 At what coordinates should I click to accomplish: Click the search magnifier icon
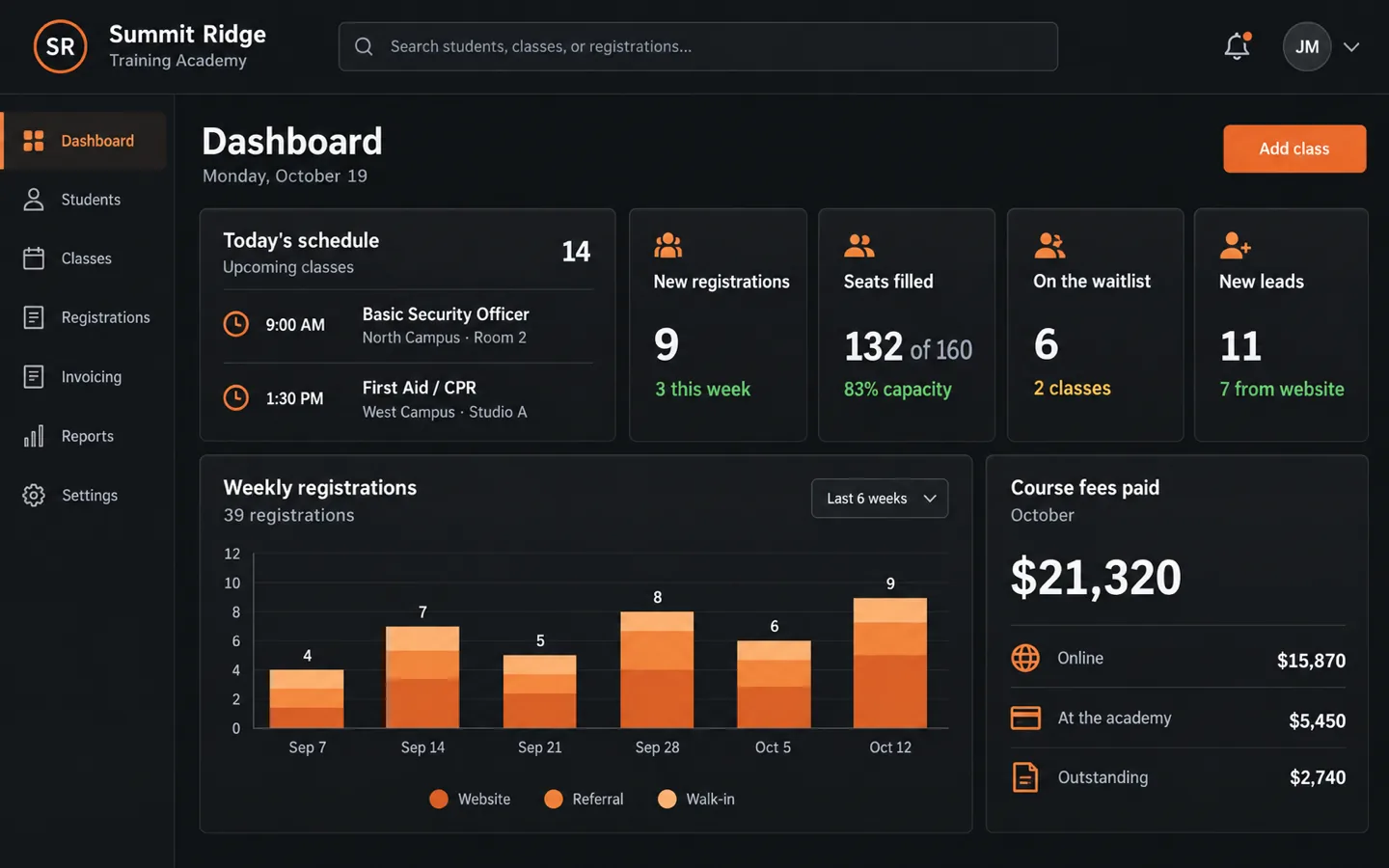(x=364, y=46)
